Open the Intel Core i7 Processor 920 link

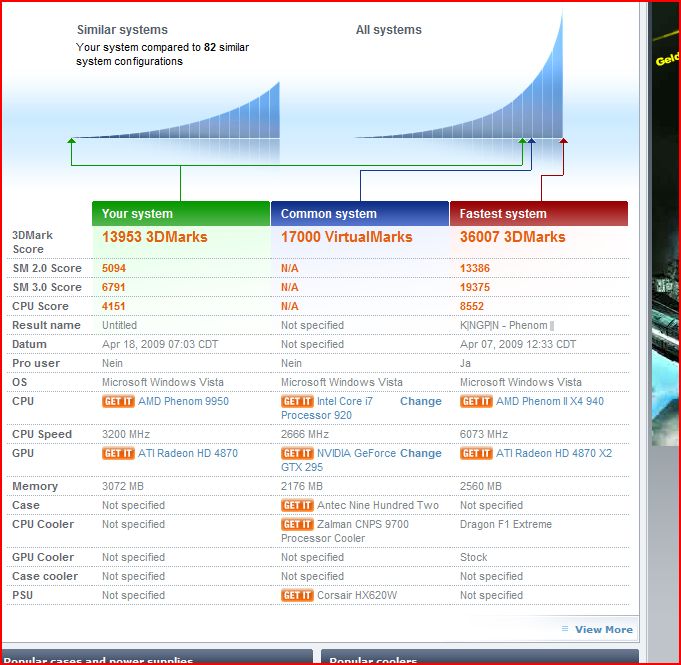(327, 408)
